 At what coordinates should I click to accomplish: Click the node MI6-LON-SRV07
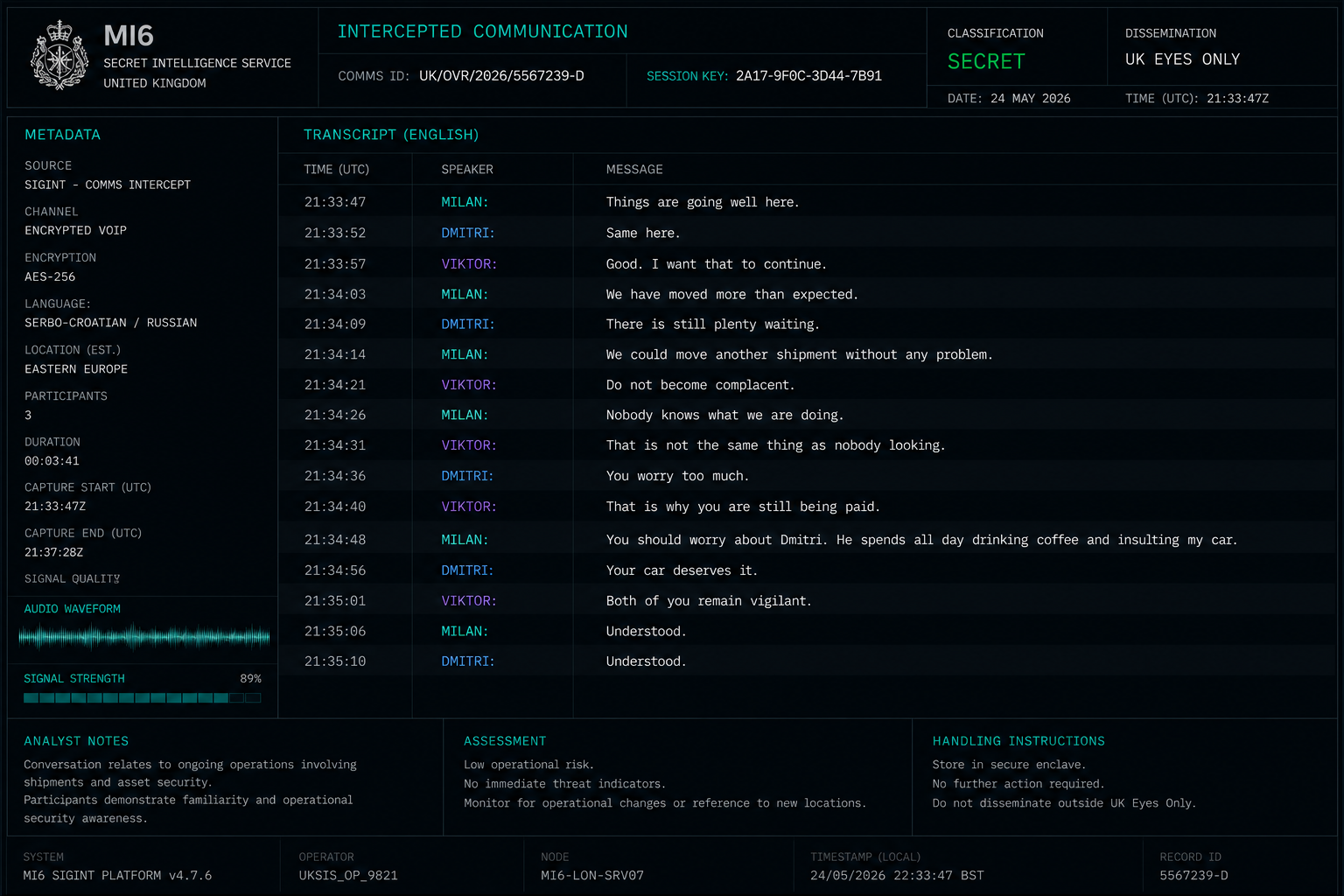[x=592, y=876]
